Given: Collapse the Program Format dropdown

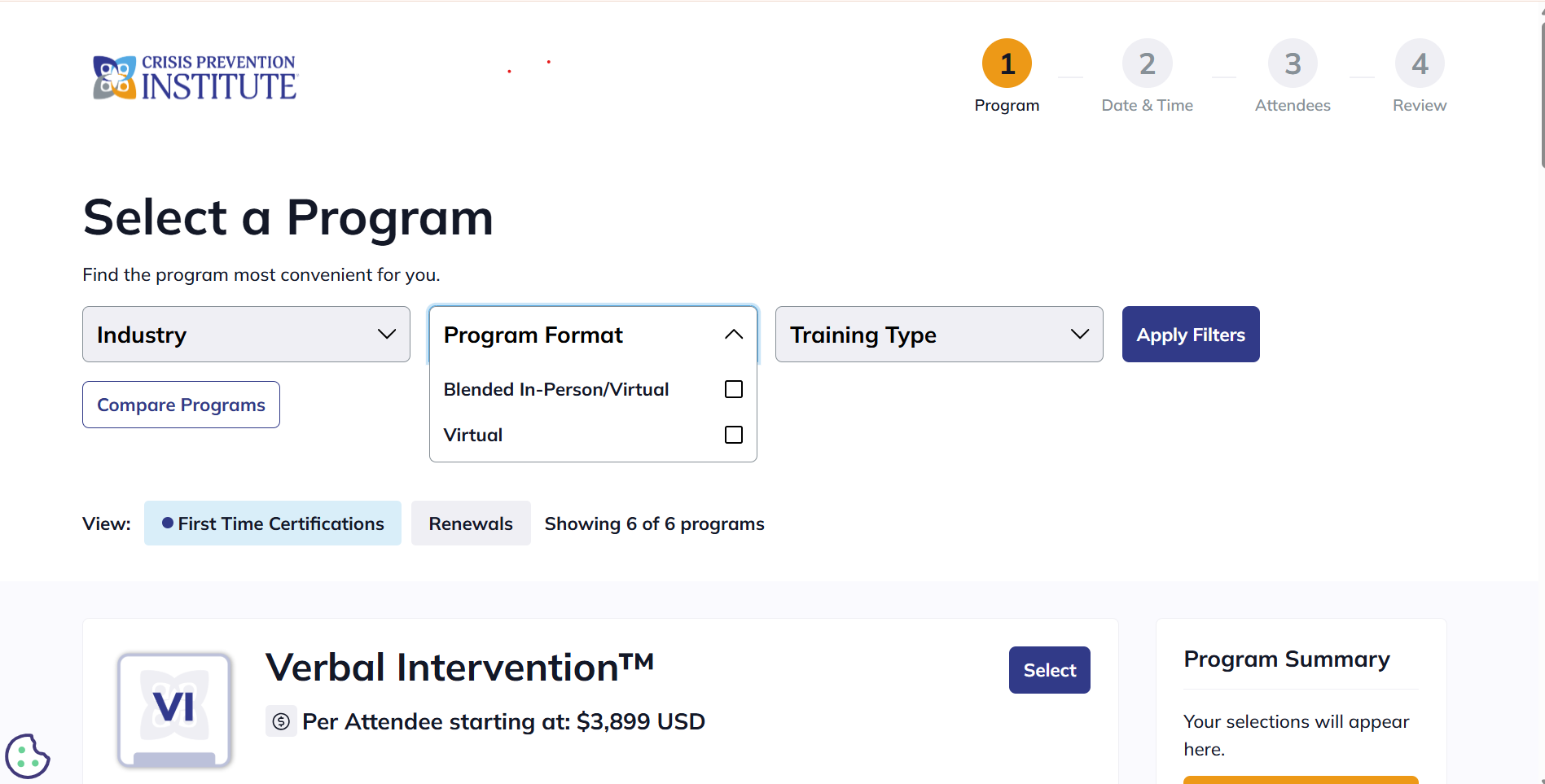Looking at the screenshot, I should pyautogui.click(x=592, y=334).
